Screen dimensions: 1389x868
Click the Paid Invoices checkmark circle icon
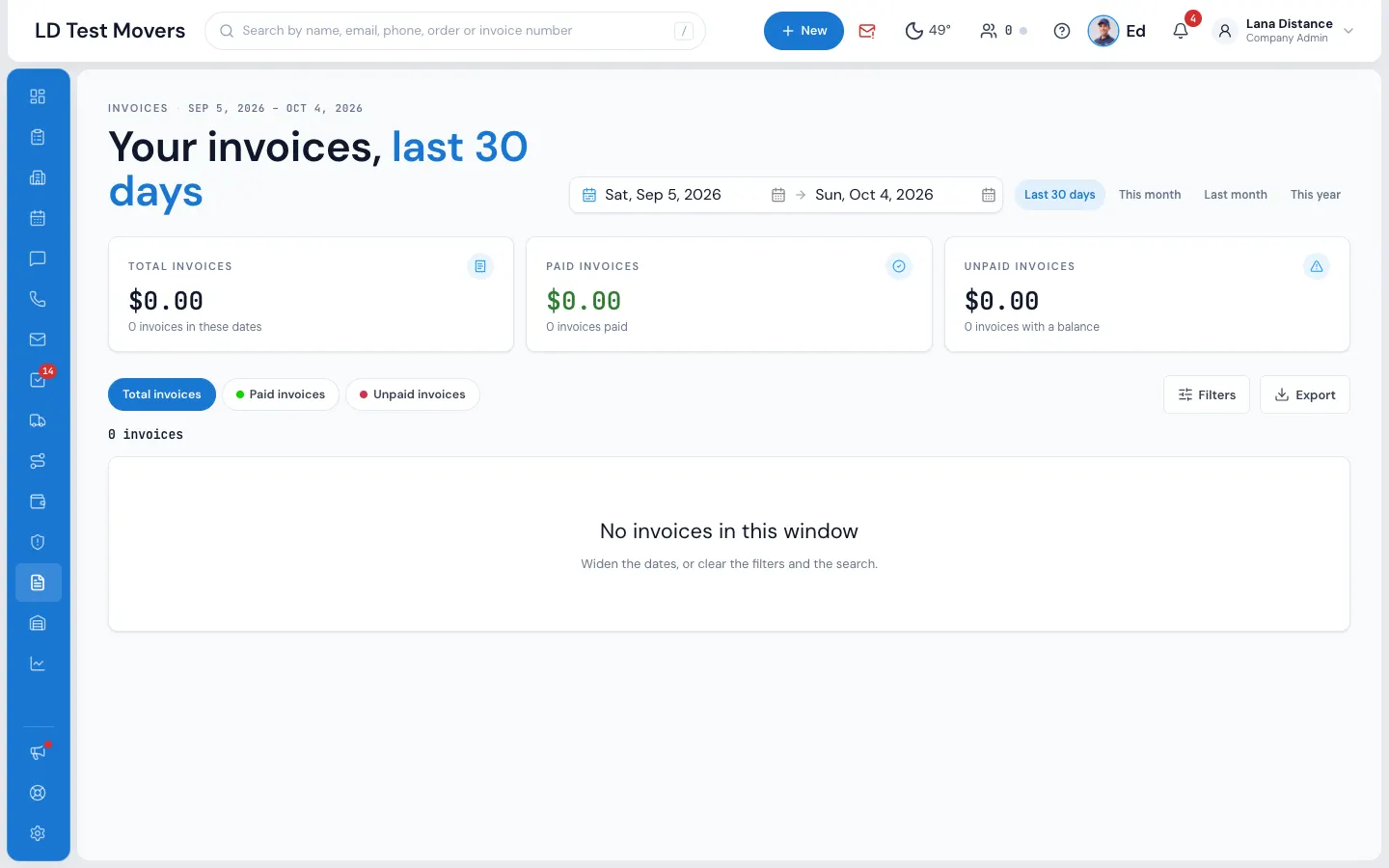coord(899,266)
